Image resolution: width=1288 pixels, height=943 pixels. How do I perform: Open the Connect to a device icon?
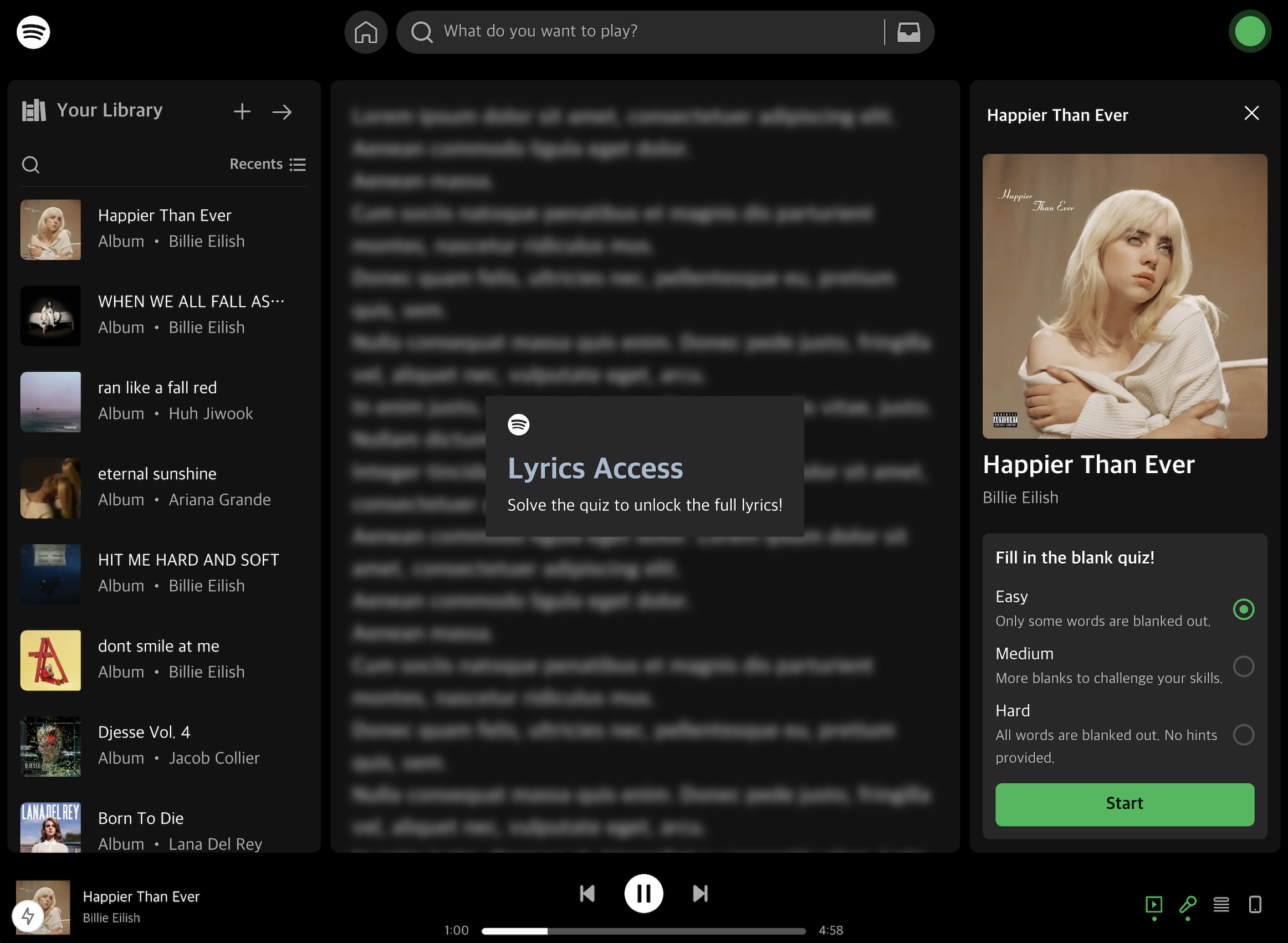click(1255, 905)
